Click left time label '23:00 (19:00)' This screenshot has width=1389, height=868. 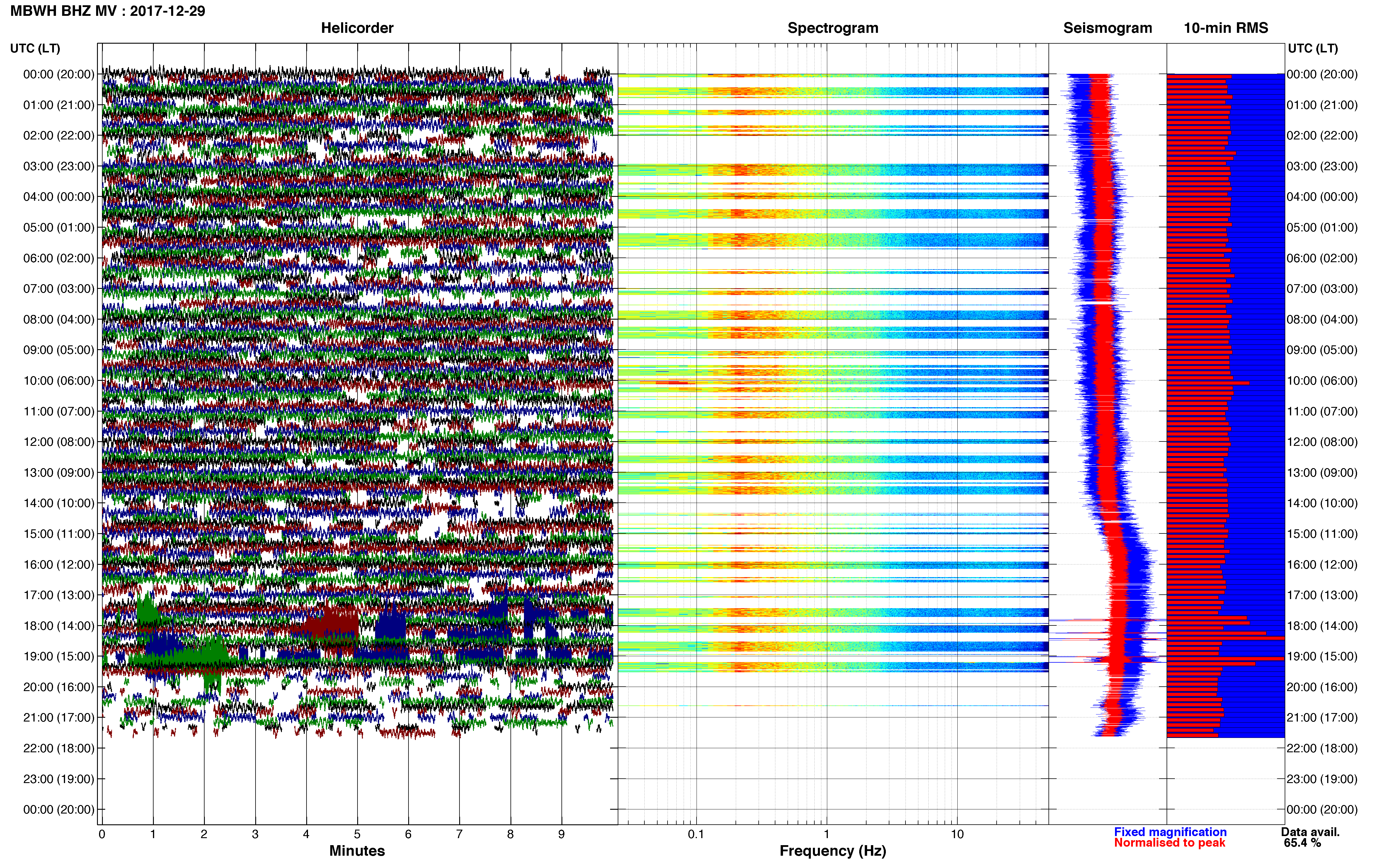point(59,779)
